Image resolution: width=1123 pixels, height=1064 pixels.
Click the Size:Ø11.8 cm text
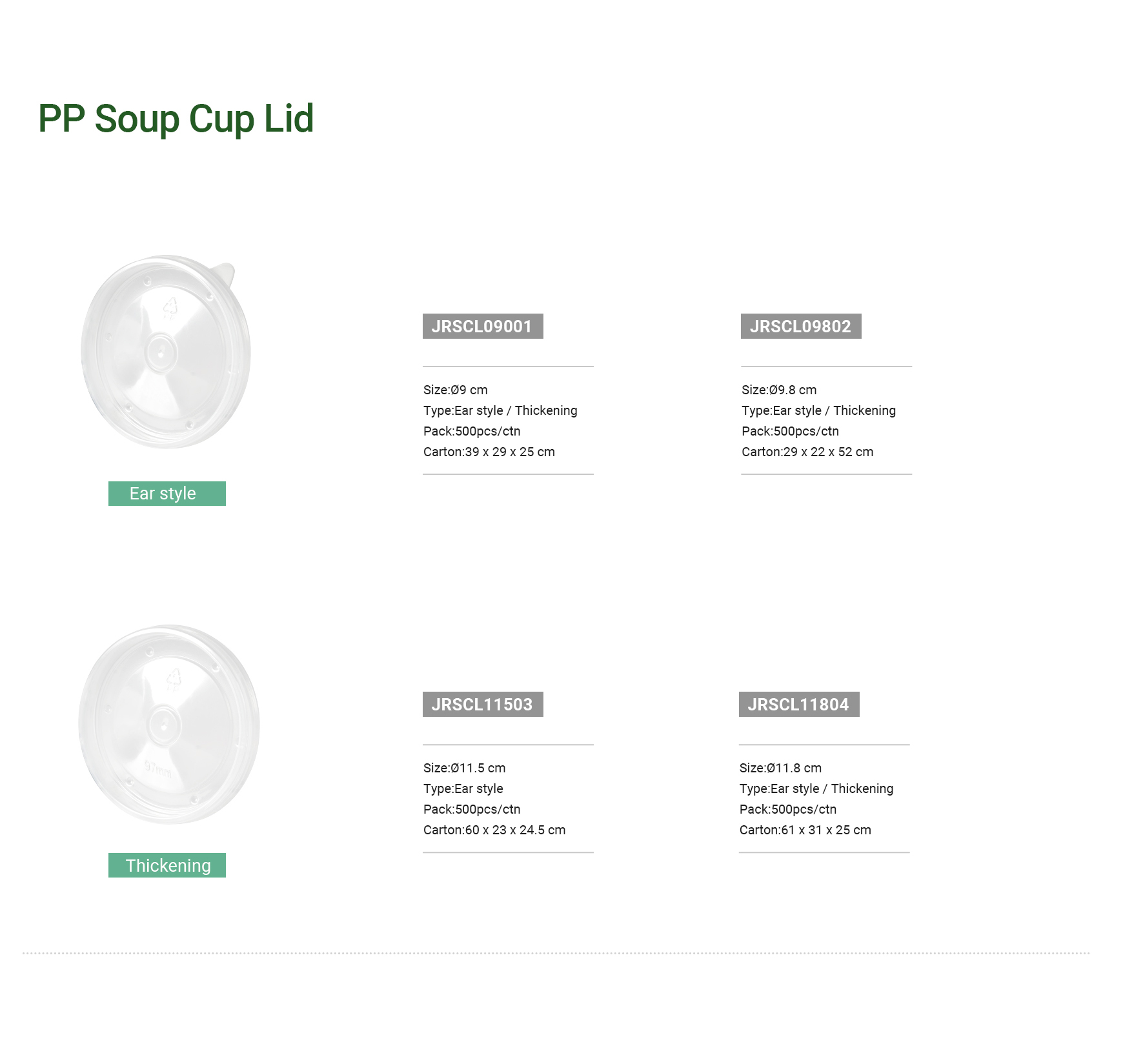(780, 768)
